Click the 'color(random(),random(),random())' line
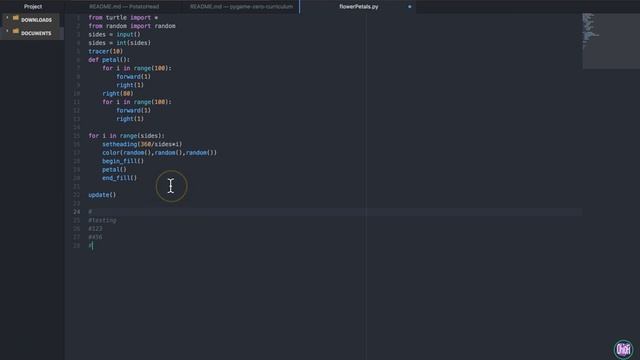Image resolution: width=640 pixels, height=360 pixels. click(160, 153)
